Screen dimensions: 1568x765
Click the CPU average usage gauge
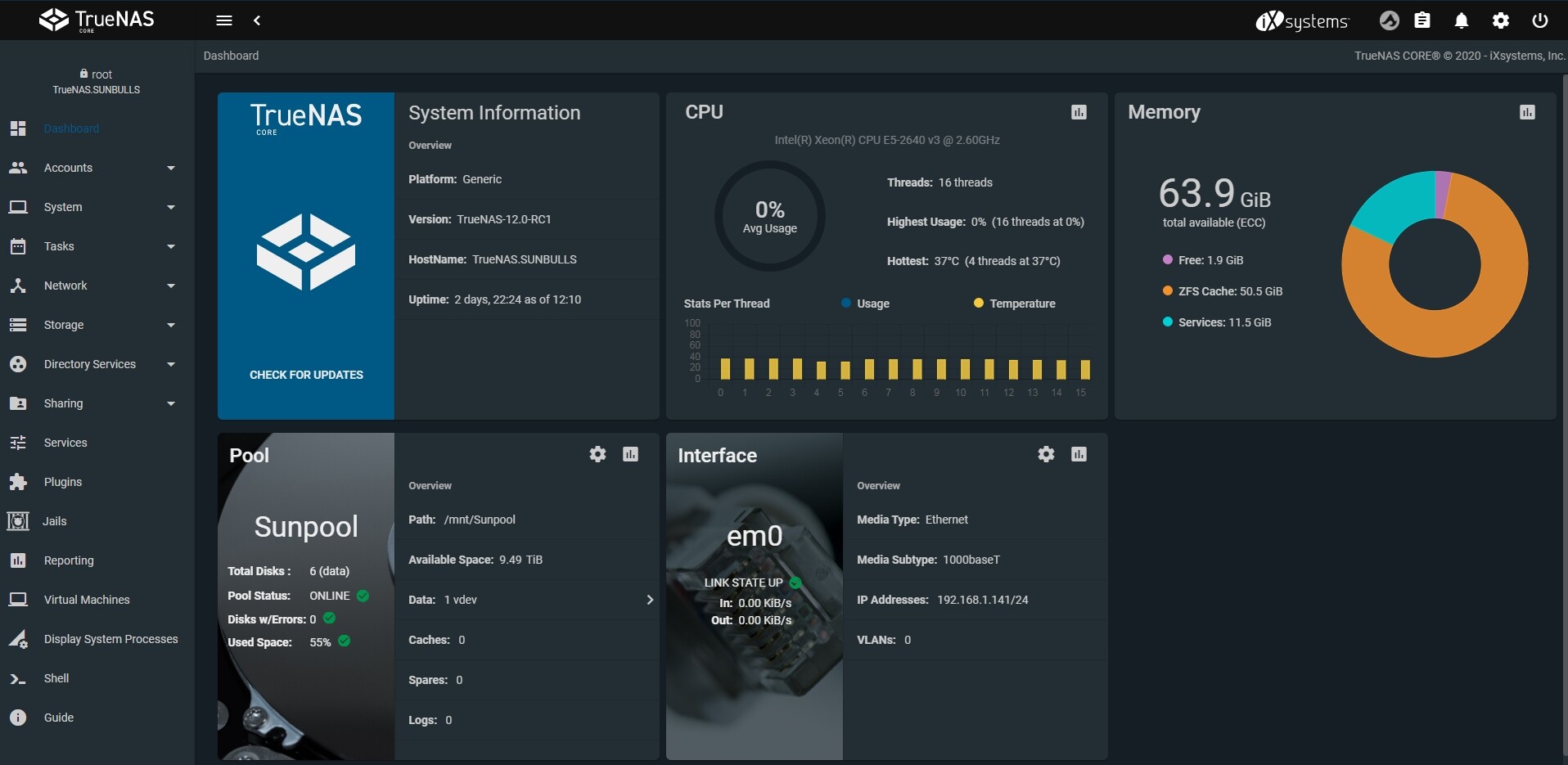pos(769,216)
